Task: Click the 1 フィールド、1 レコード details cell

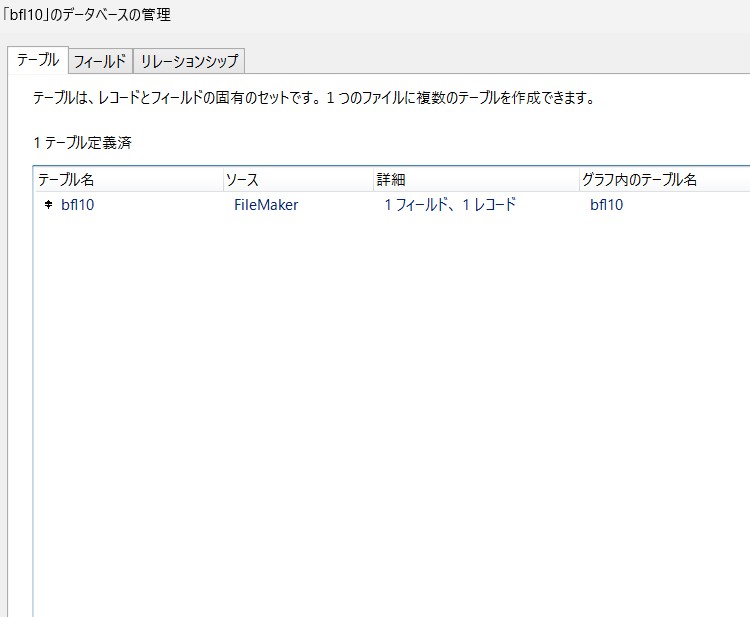Action: point(450,205)
